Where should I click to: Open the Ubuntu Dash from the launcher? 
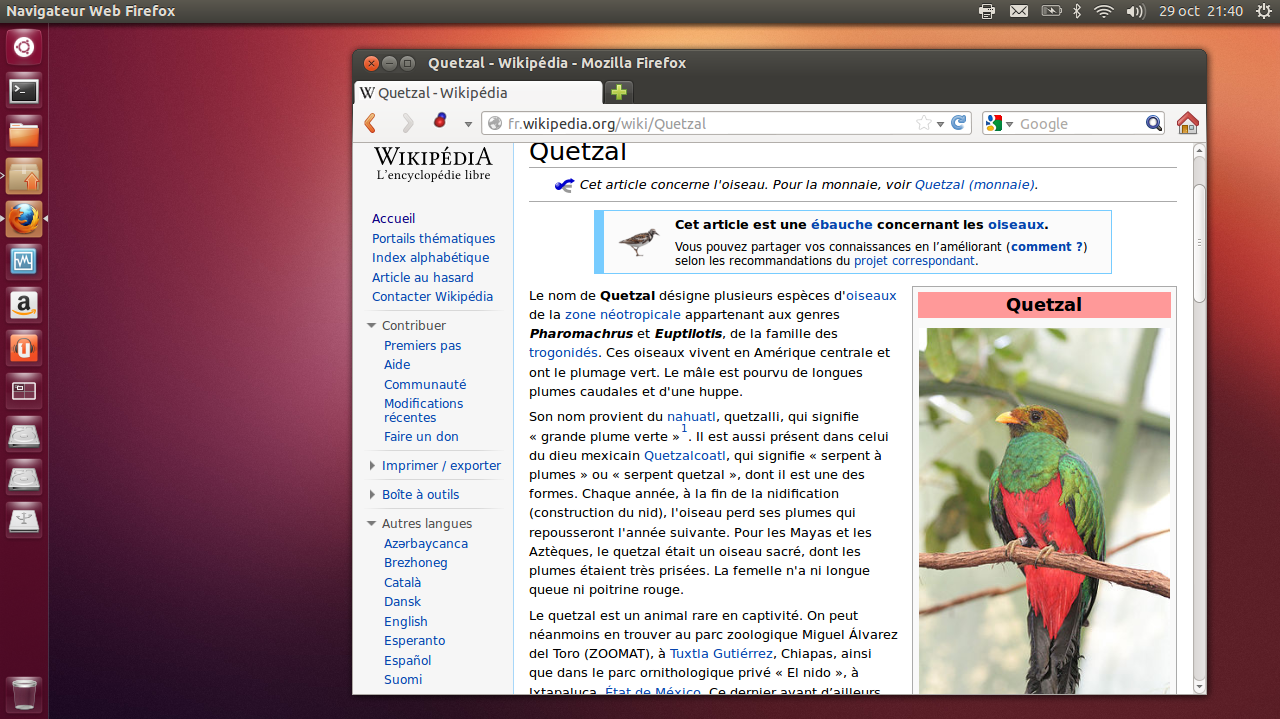(x=24, y=47)
